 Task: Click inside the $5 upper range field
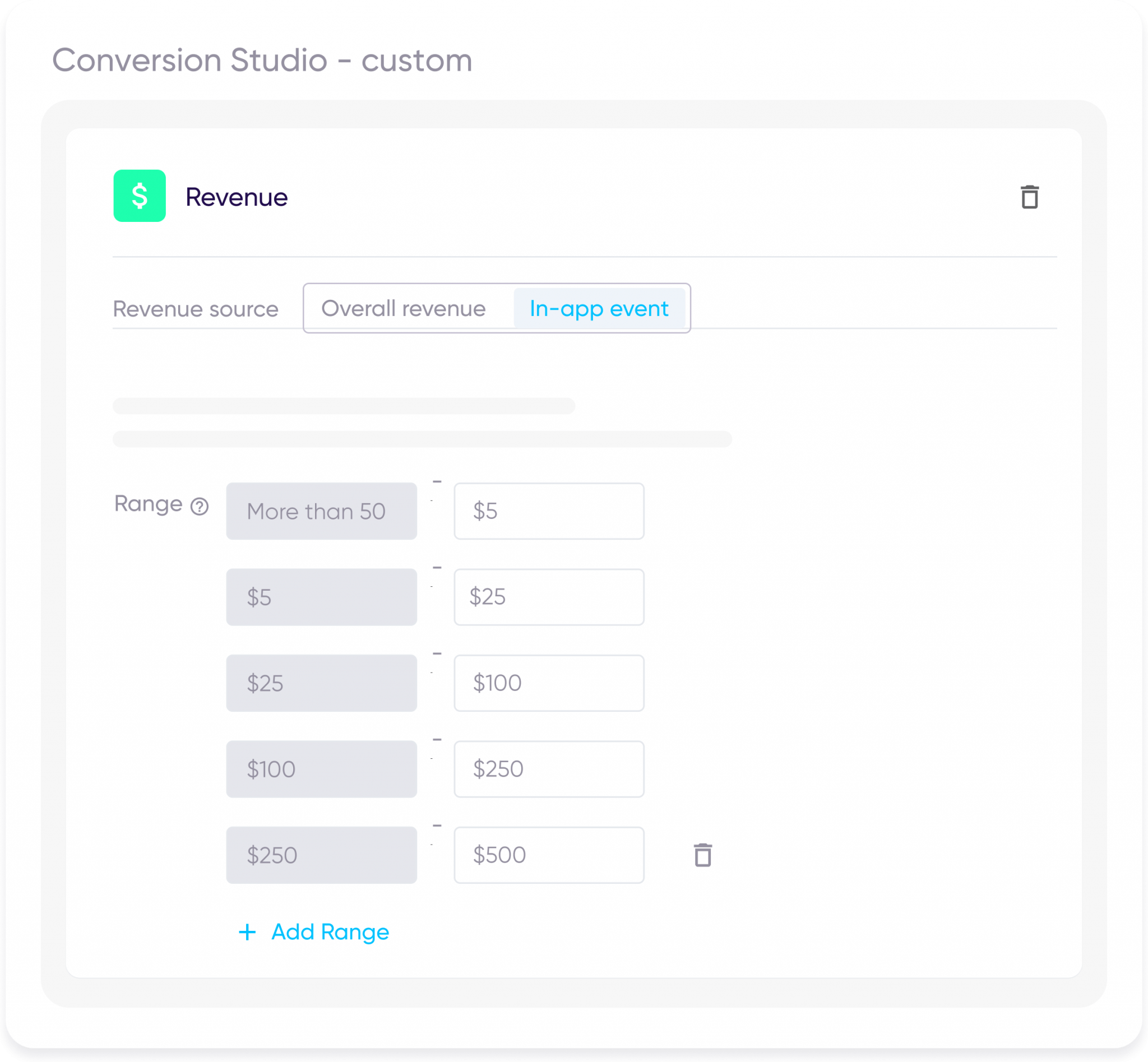tap(548, 511)
